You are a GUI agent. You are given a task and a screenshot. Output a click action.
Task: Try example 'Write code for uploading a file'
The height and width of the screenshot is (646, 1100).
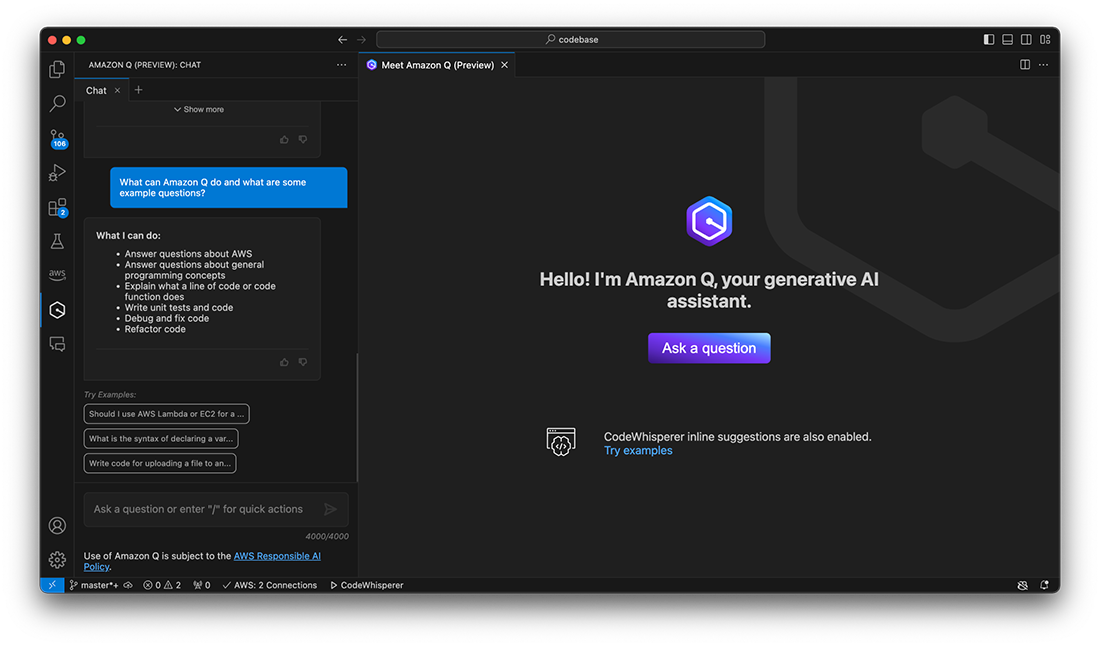pyautogui.click(x=160, y=463)
